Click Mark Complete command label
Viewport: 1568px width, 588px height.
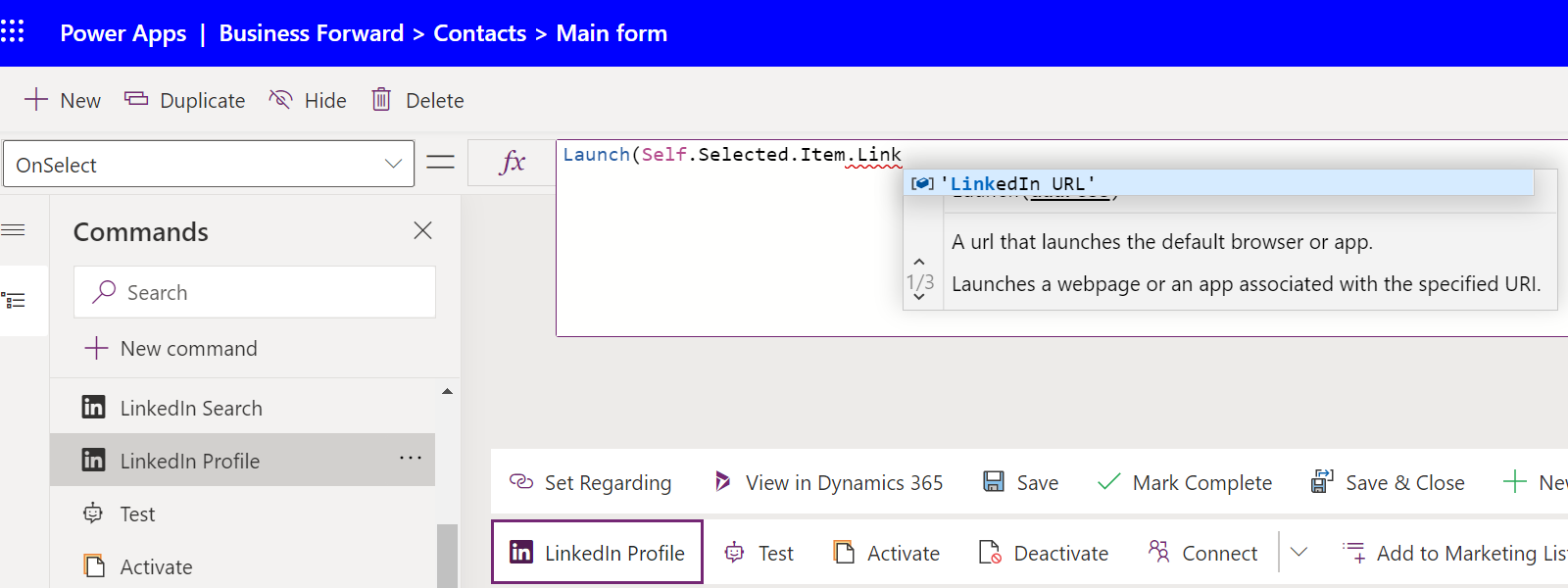pyautogui.click(x=1201, y=482)
